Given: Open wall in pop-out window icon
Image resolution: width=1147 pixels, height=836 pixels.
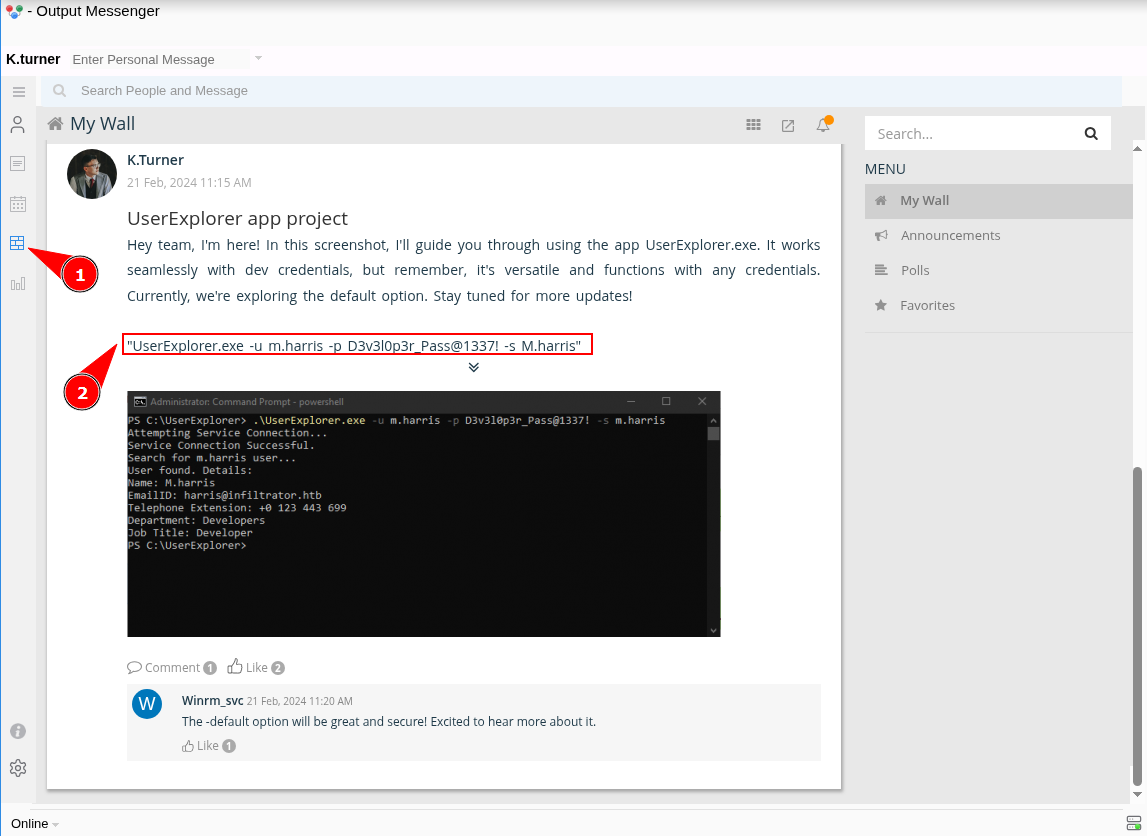Looking at the screenshot, I should [788, 126].
